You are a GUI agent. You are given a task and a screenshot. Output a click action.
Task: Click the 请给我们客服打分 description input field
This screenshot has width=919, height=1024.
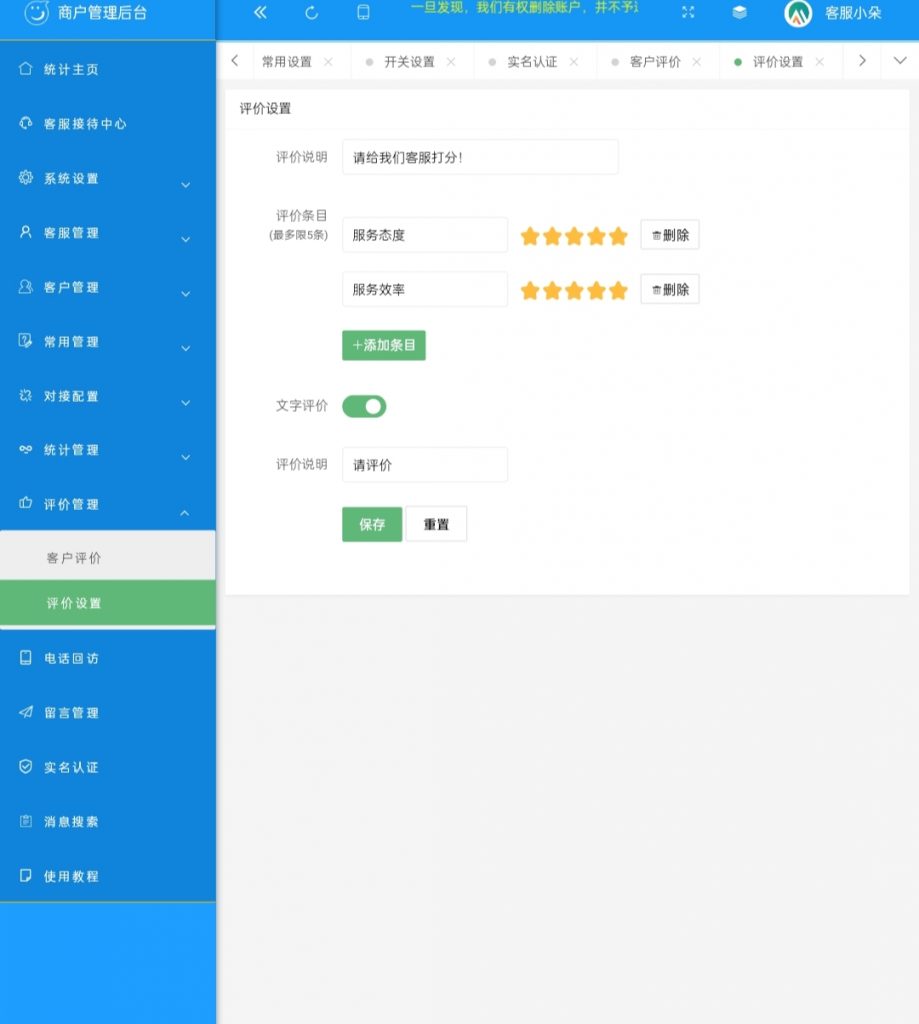(x=480, y=157)
